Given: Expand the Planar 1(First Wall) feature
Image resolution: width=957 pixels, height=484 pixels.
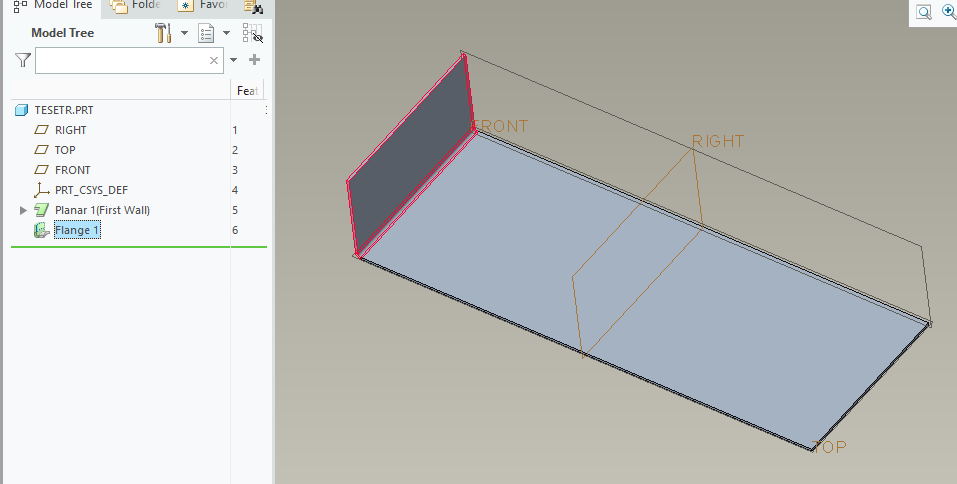Looking at the screenshot, I should (23, 210).
